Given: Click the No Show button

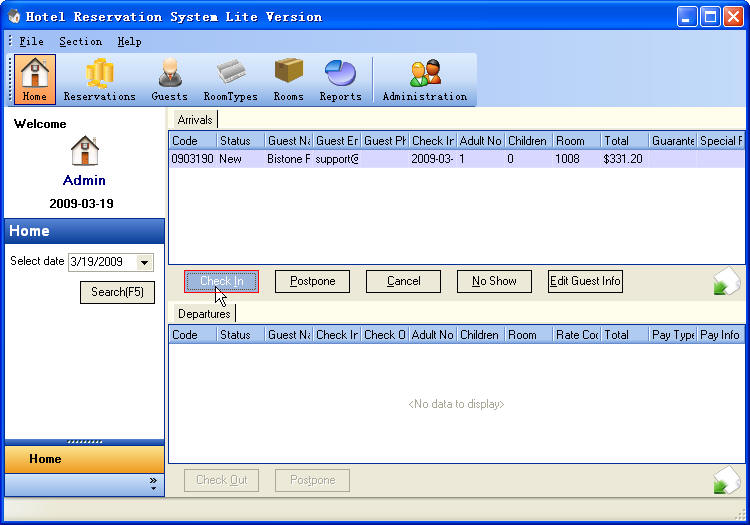Looking at the screenshot, I should (x=494, y=281).
